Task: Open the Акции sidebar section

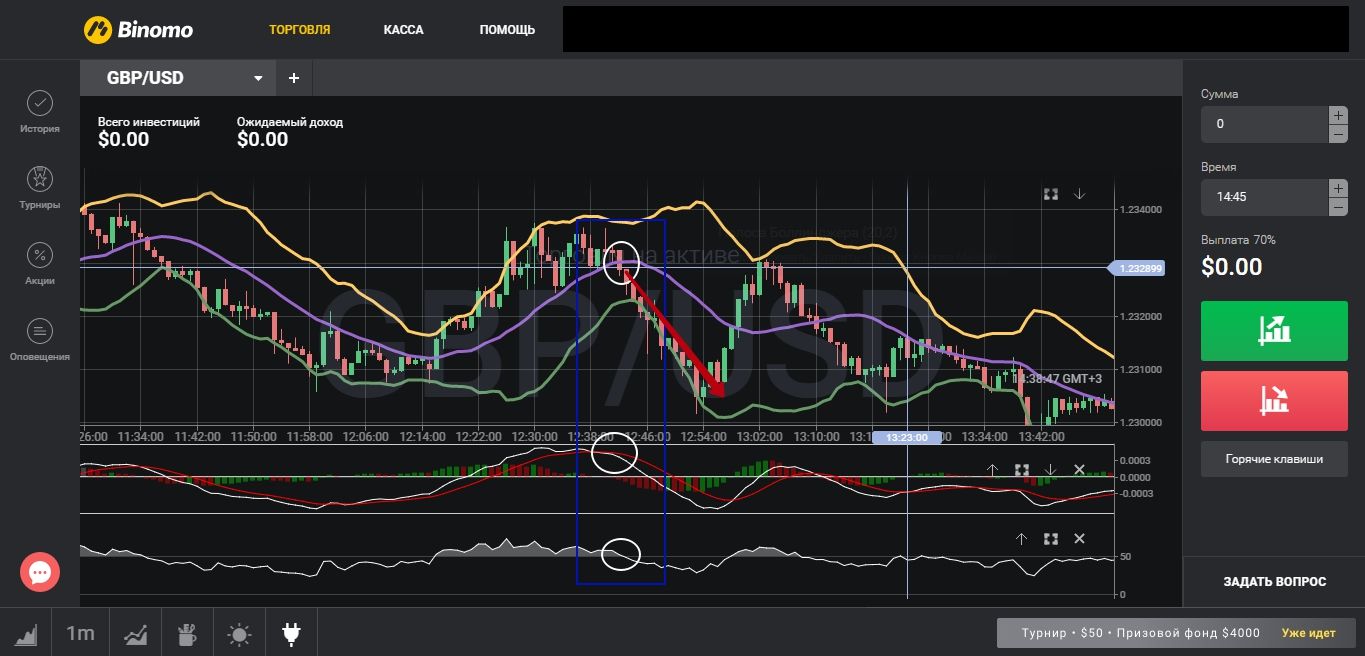Action: (40, 263)
